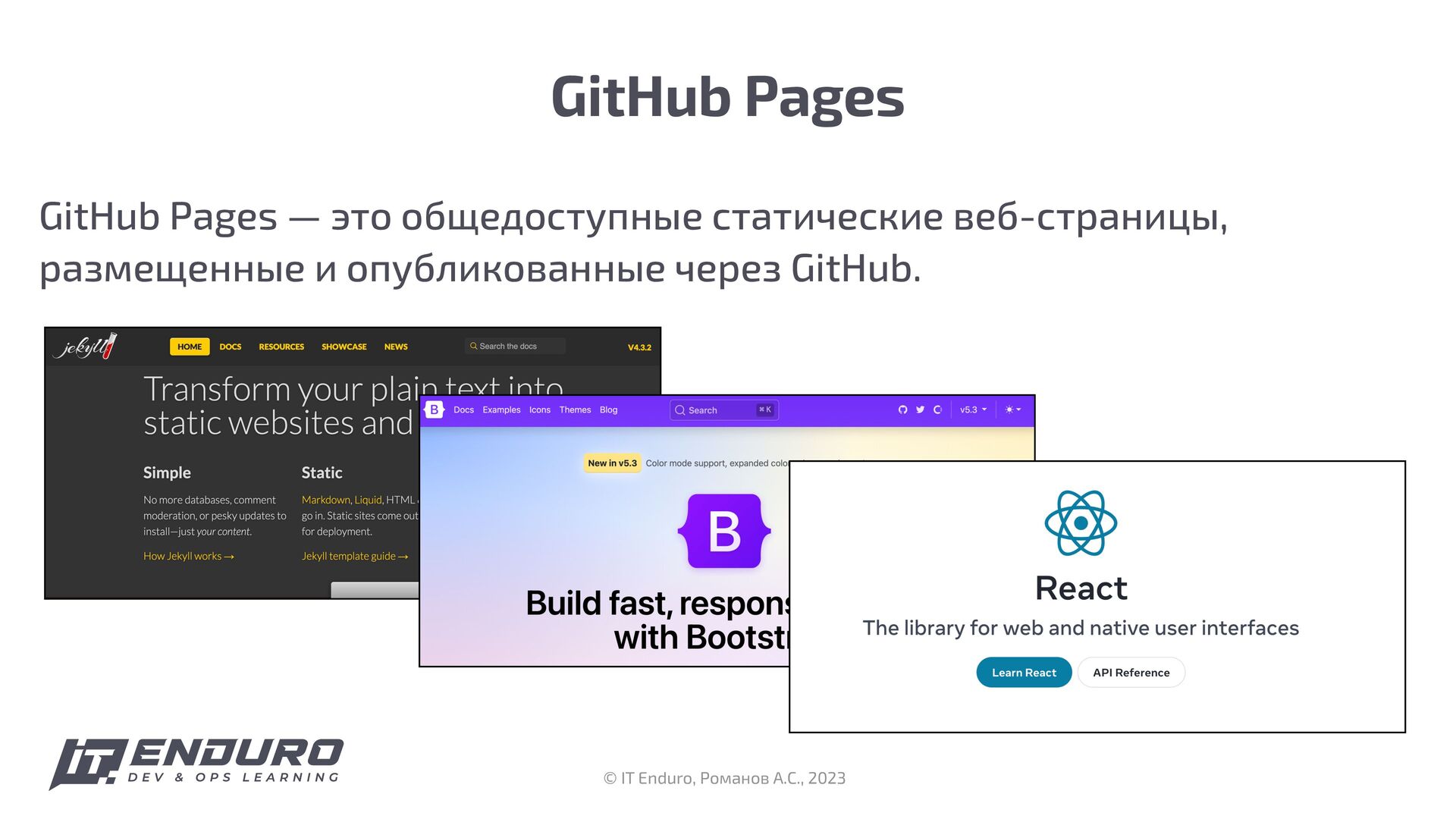This screenshot has width=1456, height=819.
Task: Click the 'React' title text
Action: (1081, 588)
